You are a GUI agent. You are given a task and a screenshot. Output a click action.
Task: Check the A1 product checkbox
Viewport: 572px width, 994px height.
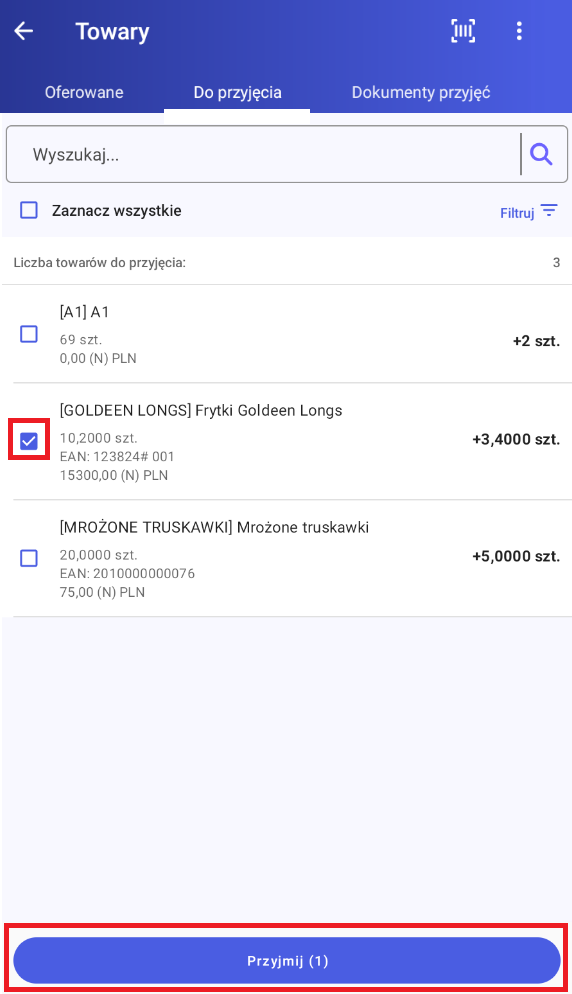click(29, 333)
